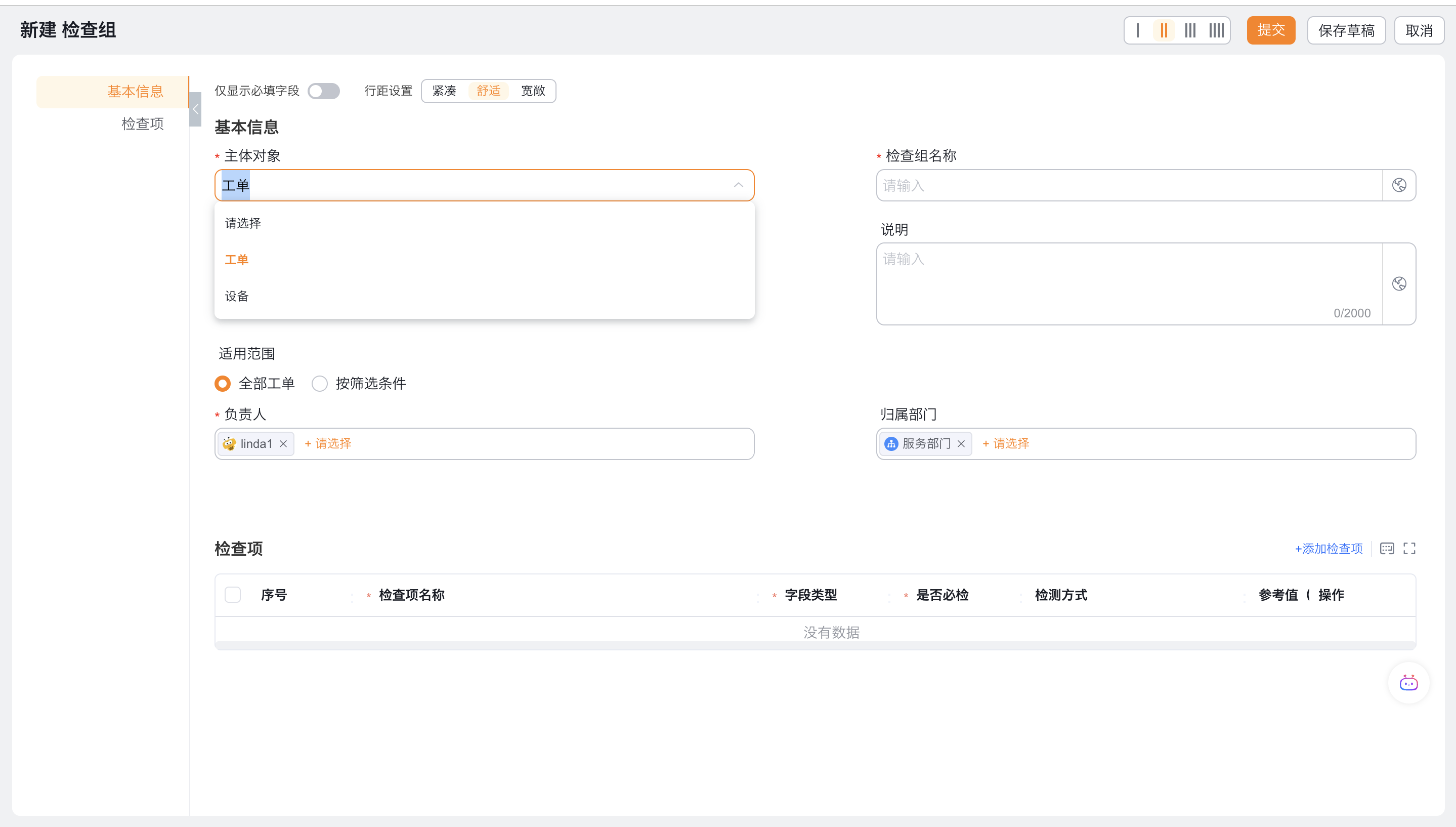Screen dimensions: 1456x827
Task: Choose 设备 from the dropdown list
Action: pos(237,296)
